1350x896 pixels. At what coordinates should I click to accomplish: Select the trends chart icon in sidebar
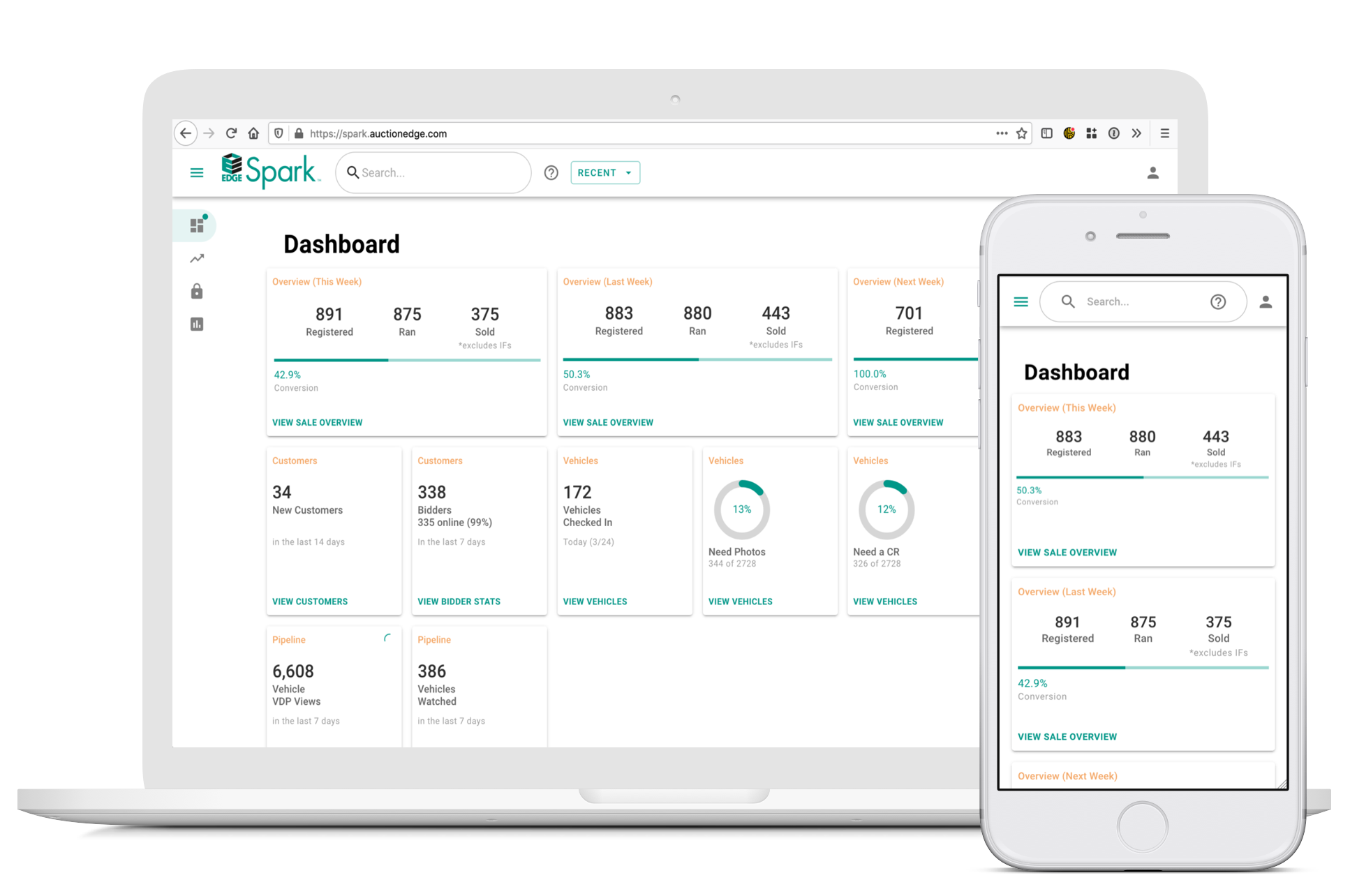point(196,257)
